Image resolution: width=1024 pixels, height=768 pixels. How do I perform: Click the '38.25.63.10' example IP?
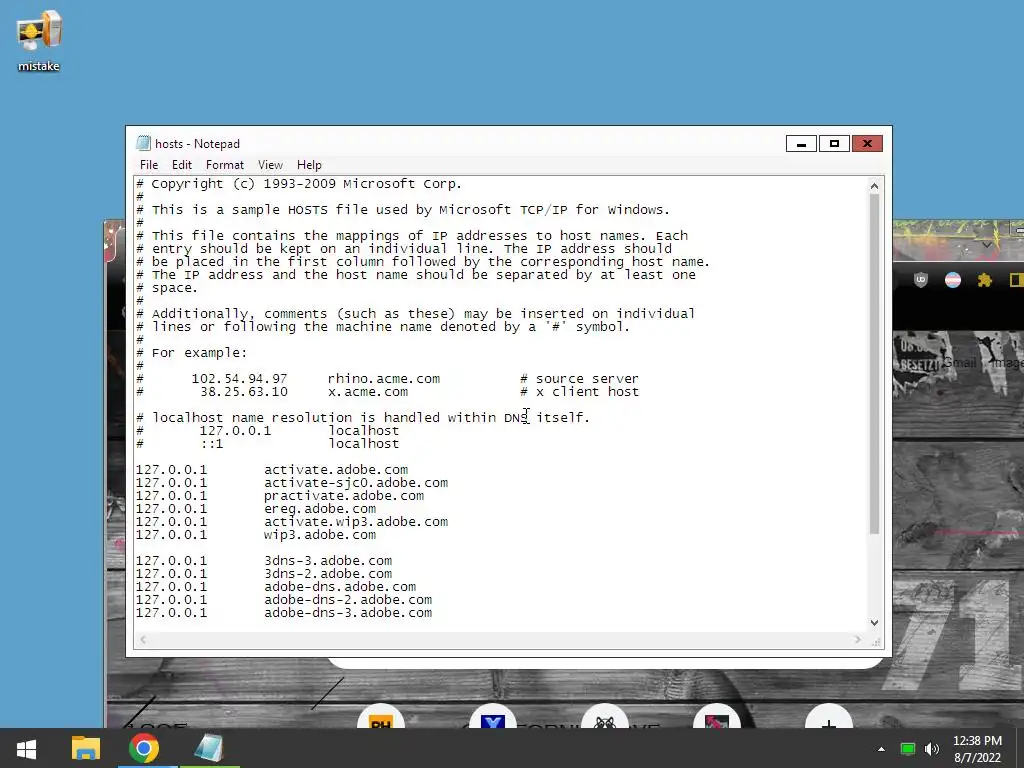pos(244,392)
